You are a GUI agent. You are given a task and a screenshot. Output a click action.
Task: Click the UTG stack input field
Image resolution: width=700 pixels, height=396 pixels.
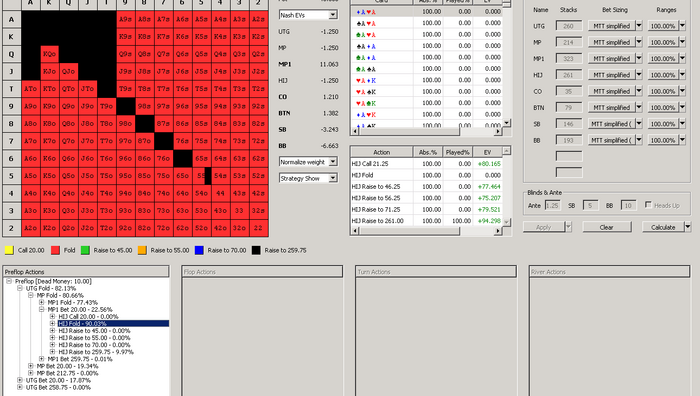pos(569,26)
